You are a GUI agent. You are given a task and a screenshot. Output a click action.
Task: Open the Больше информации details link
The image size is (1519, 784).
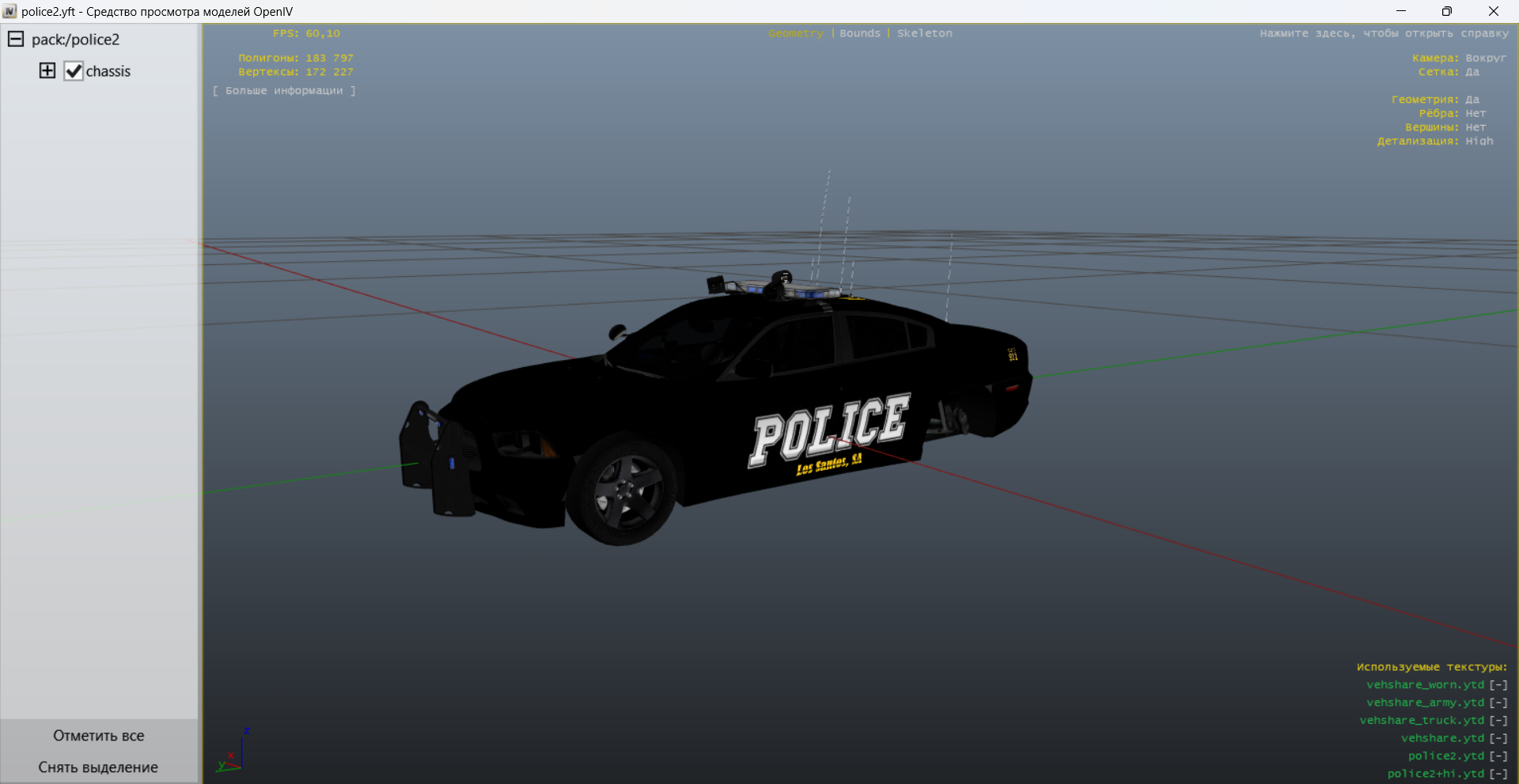[284, 91]
